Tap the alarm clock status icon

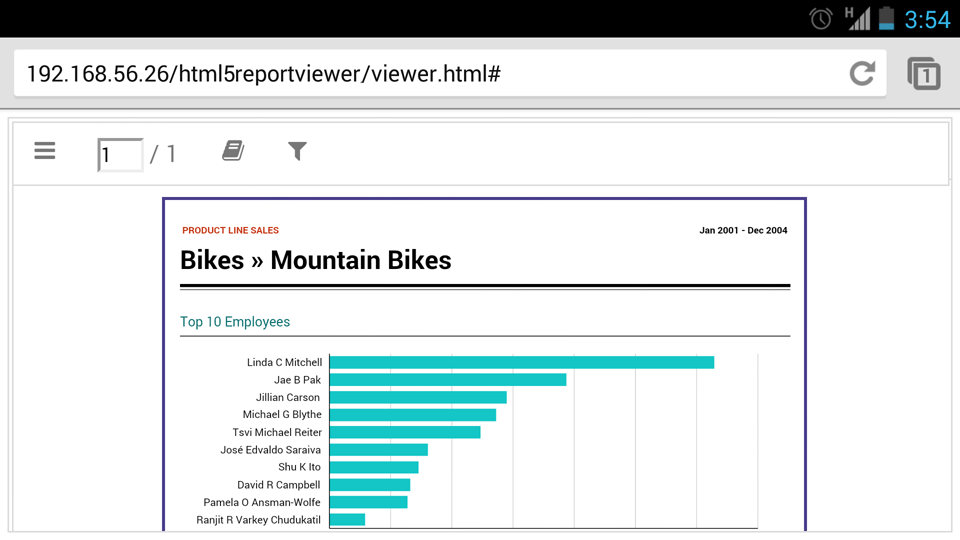coord(821,18)
